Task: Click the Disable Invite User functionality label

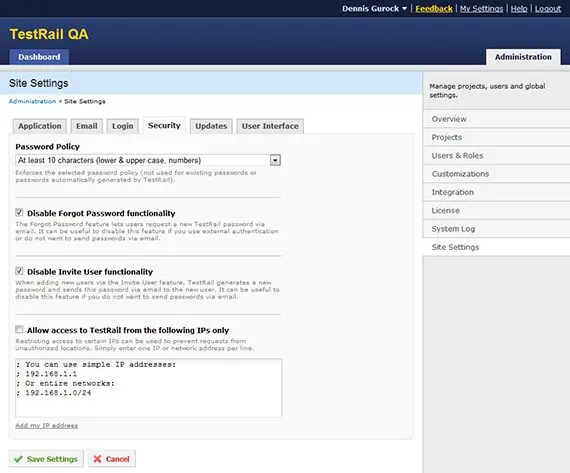Action: pos(90,272)
